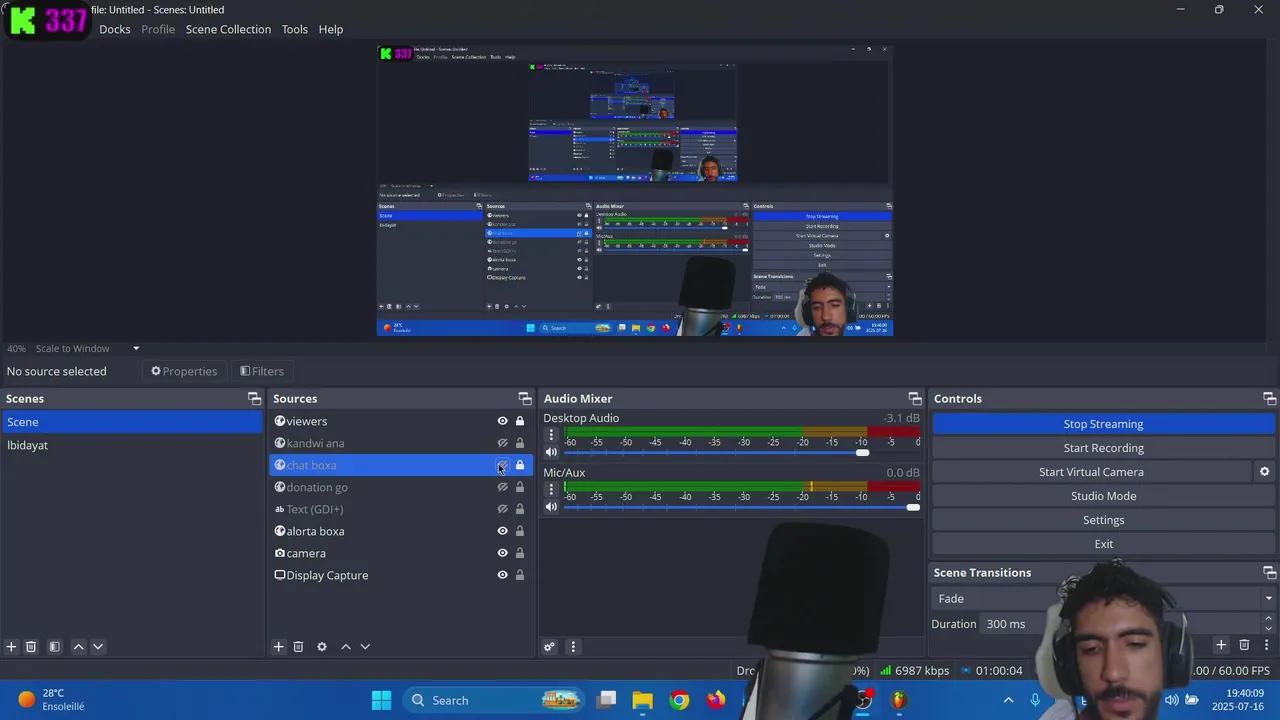This screenshot has width=1280, height=720.
Task: Hide the alorta boxa source
Action: (503, 531)
